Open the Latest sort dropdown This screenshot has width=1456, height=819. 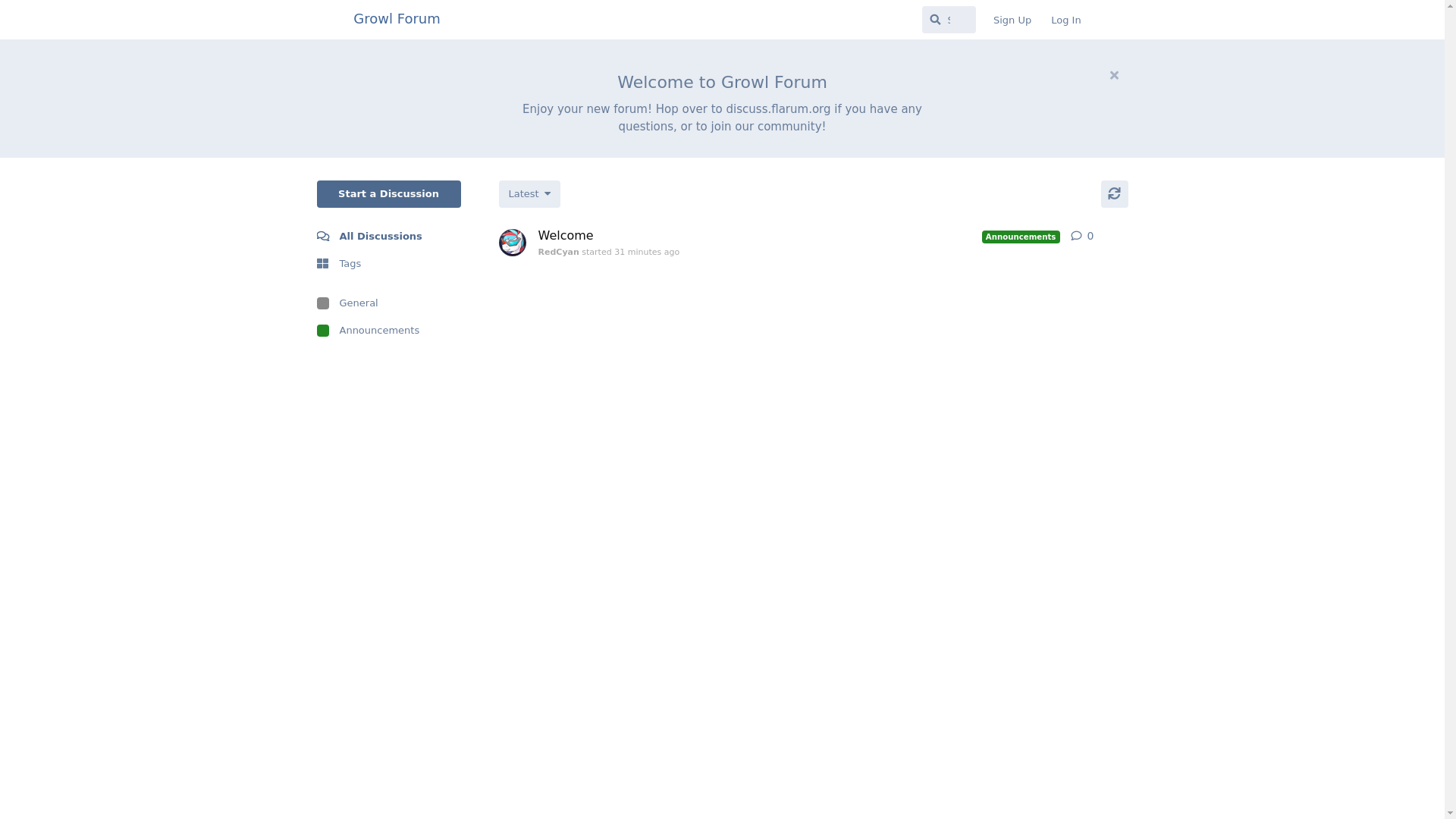[x=529, y=194]
